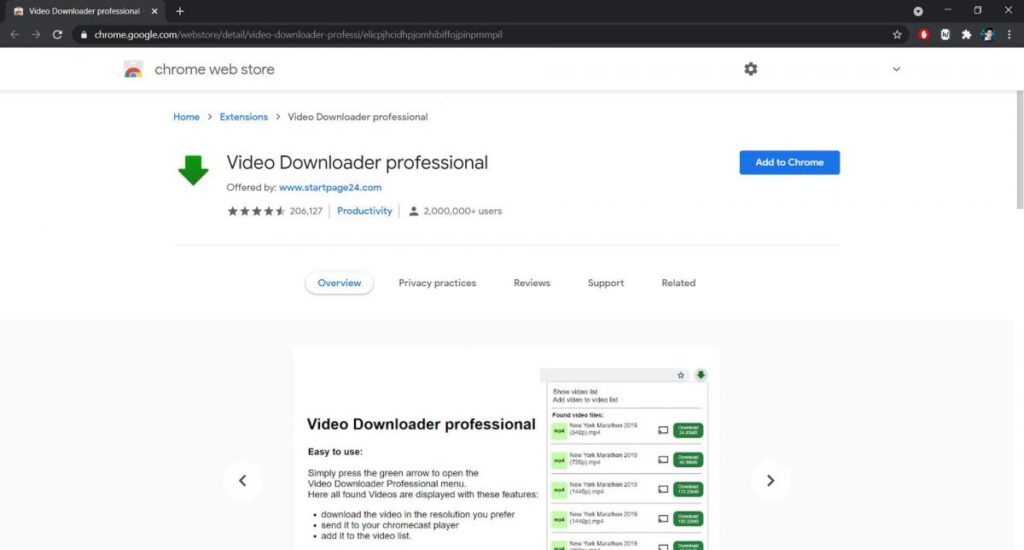Go to next screenshot in carousel
Screen dimensions: 1024x550
point(771,481)
